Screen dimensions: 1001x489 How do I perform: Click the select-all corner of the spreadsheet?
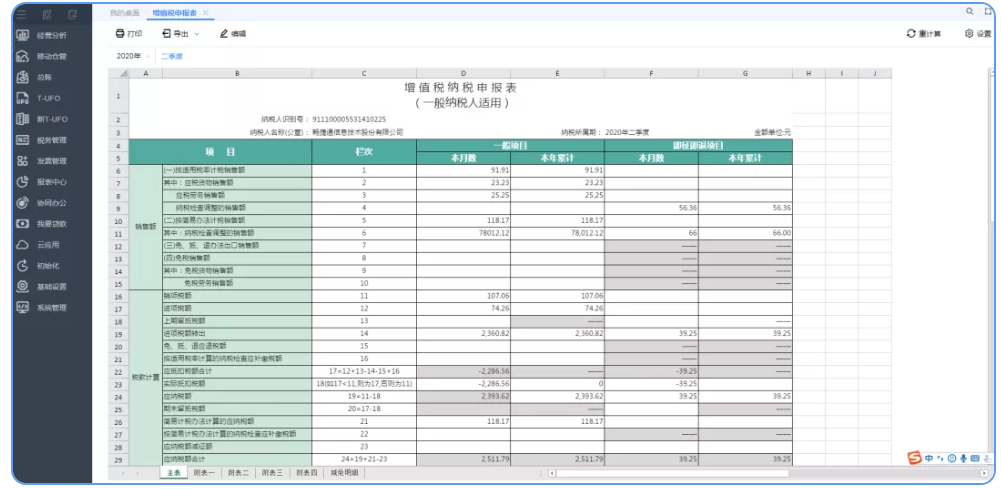pyautogui.click(x=119, y=73)
